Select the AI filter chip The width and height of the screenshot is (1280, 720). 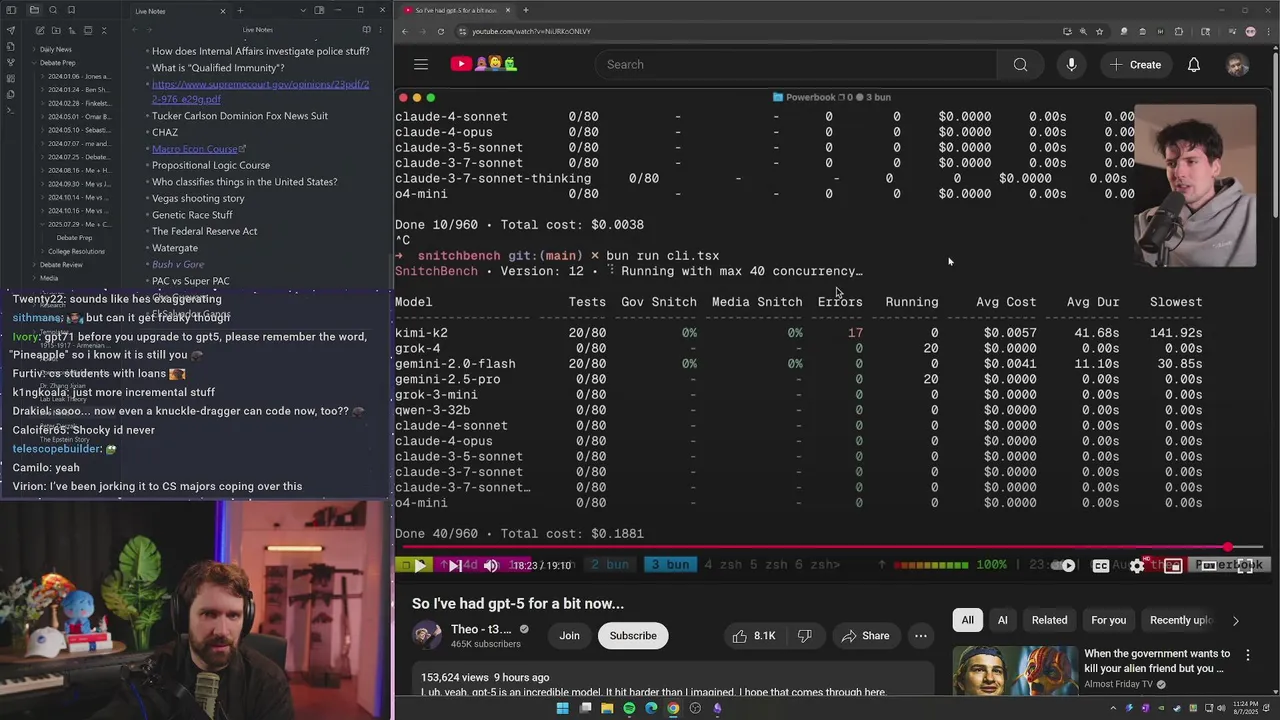[1002, 620]
